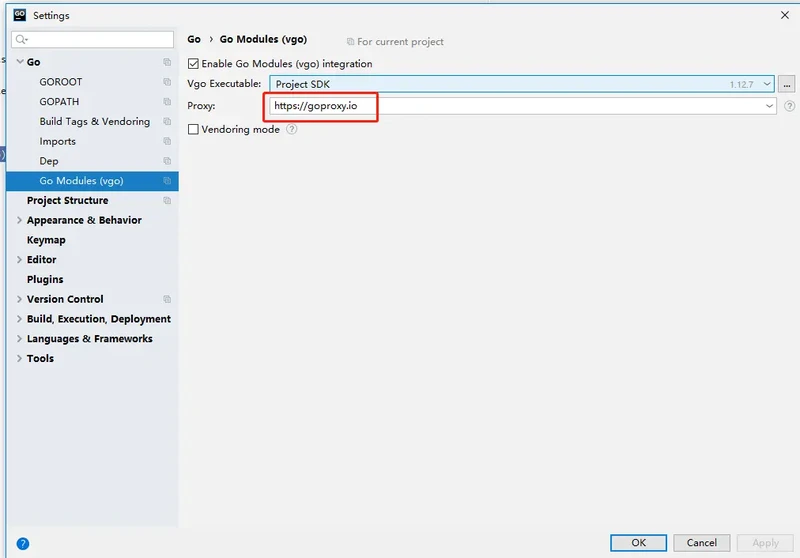
Task: Expand the Appearance & Behavior section
Action: 19,220
